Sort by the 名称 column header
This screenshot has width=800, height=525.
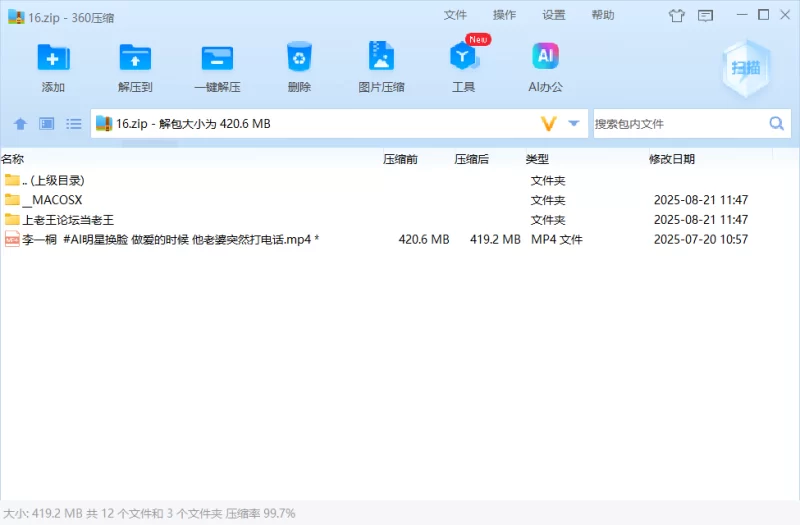(13, 159)
